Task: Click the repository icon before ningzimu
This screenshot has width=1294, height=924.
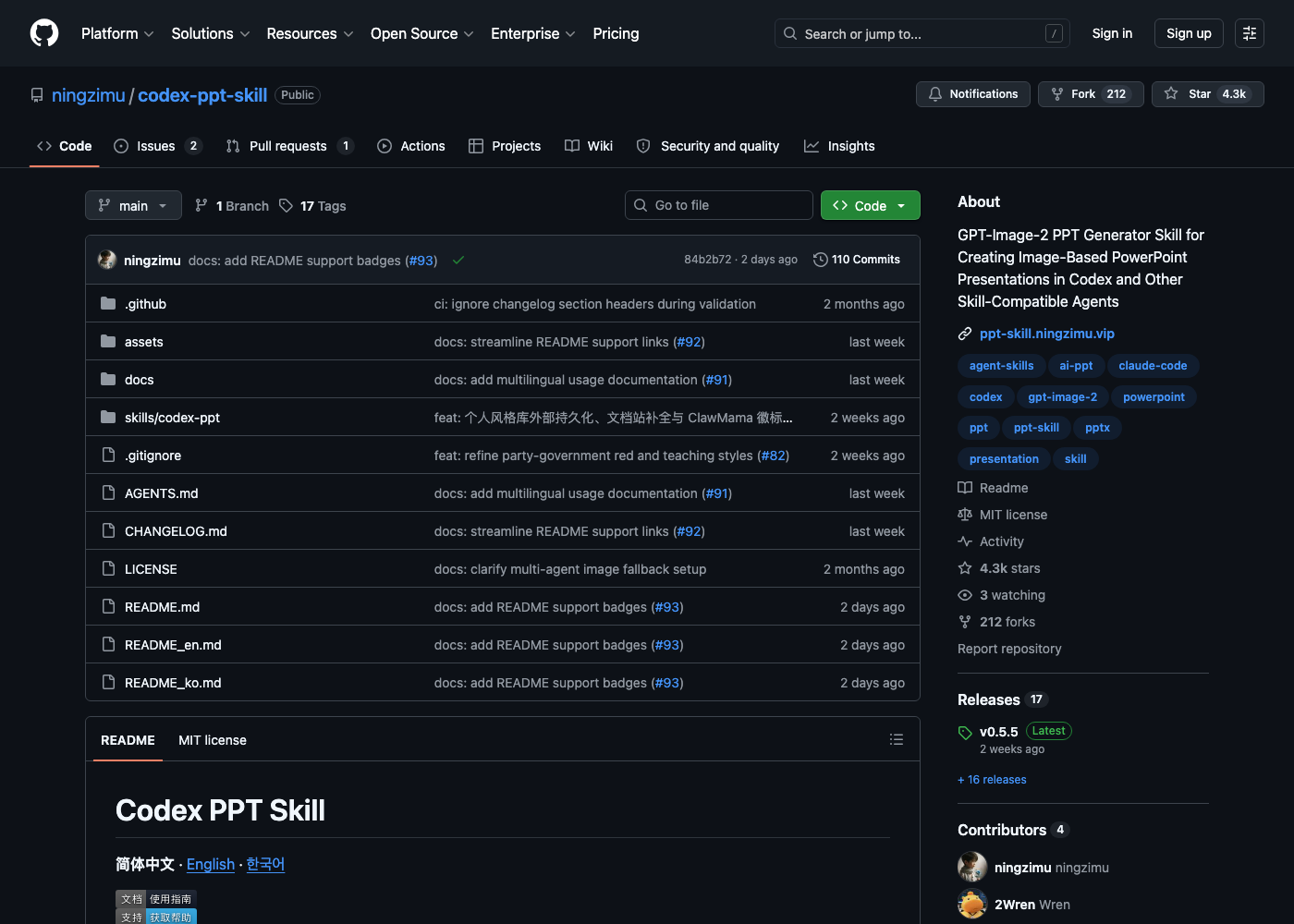Action: (37, 95)
